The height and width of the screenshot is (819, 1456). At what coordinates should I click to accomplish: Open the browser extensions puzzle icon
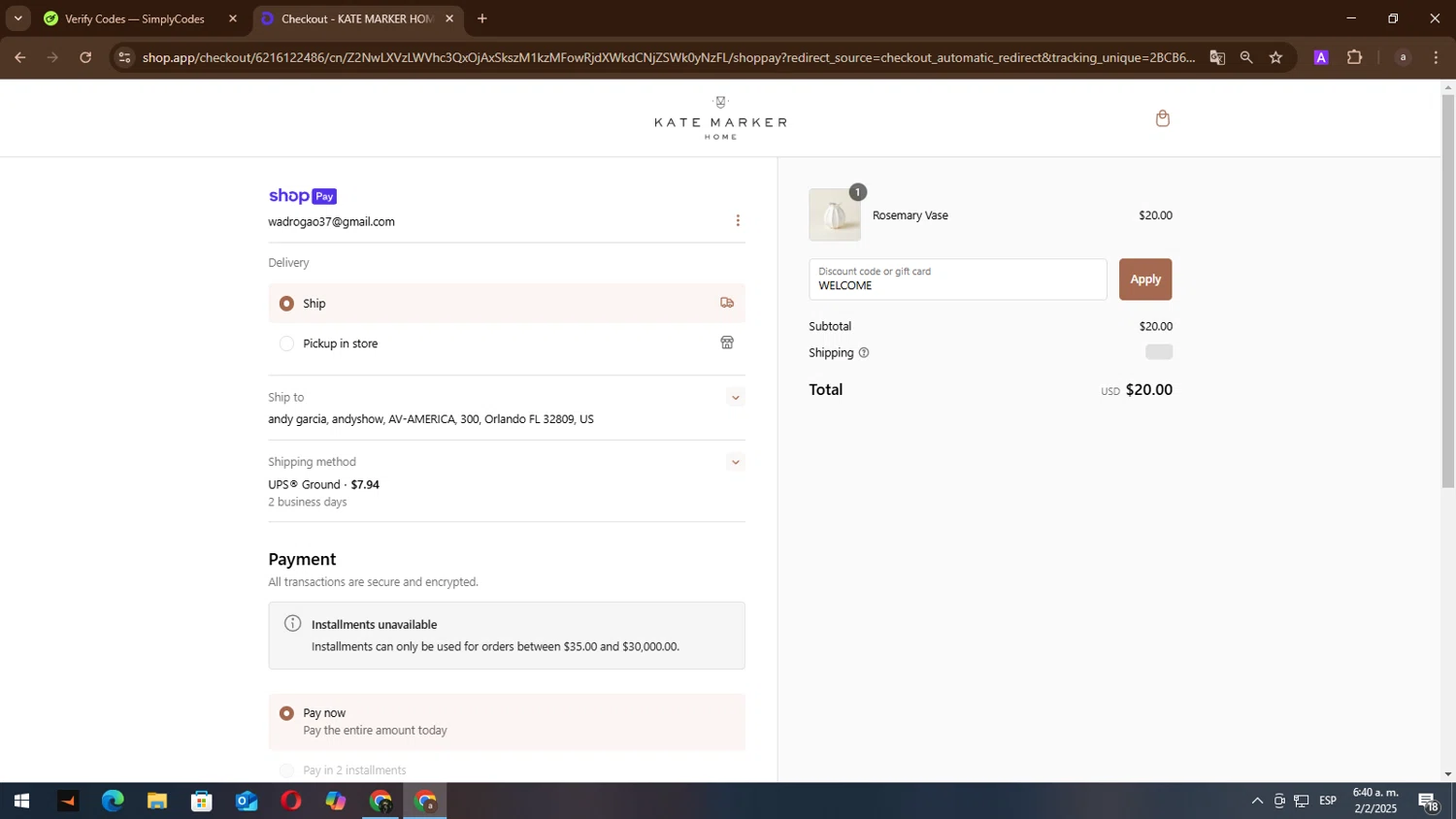tap(1354, 57)
